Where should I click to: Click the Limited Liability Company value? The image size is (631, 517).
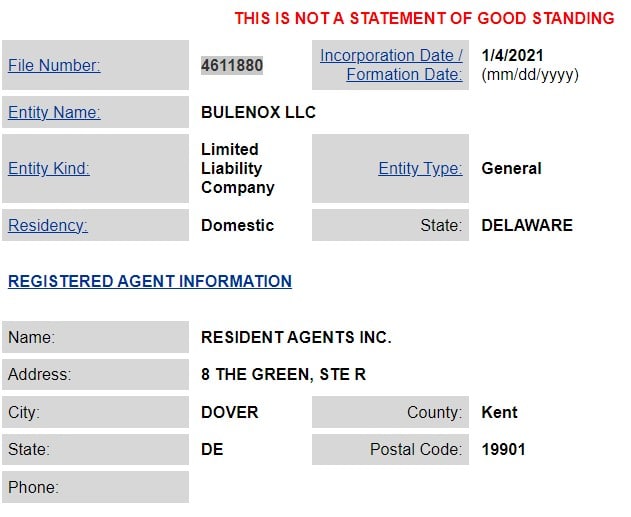tap(237, 169)
